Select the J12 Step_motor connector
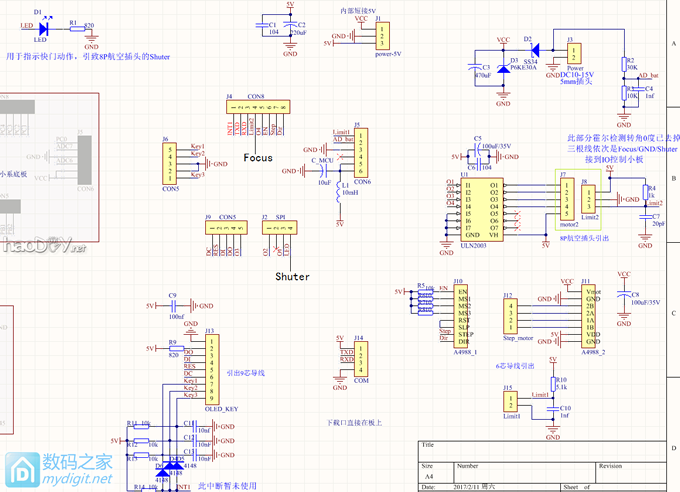Screen dimensions: 680x492 click(514, 319)
